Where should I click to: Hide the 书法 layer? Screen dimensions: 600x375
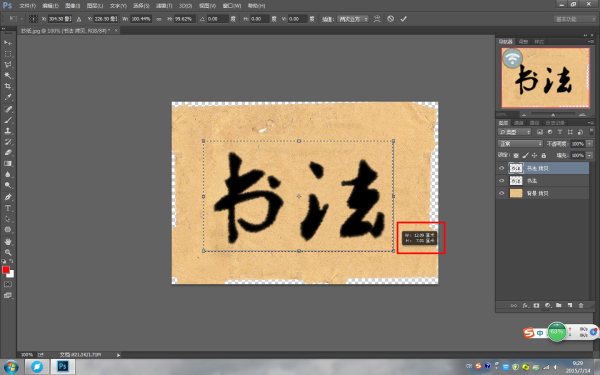coord(502,181)
